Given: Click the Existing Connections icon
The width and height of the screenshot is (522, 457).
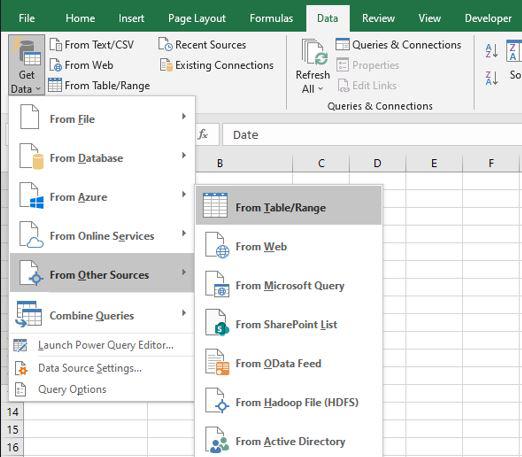Looking at the screenshot, I should tap(166, 65).
